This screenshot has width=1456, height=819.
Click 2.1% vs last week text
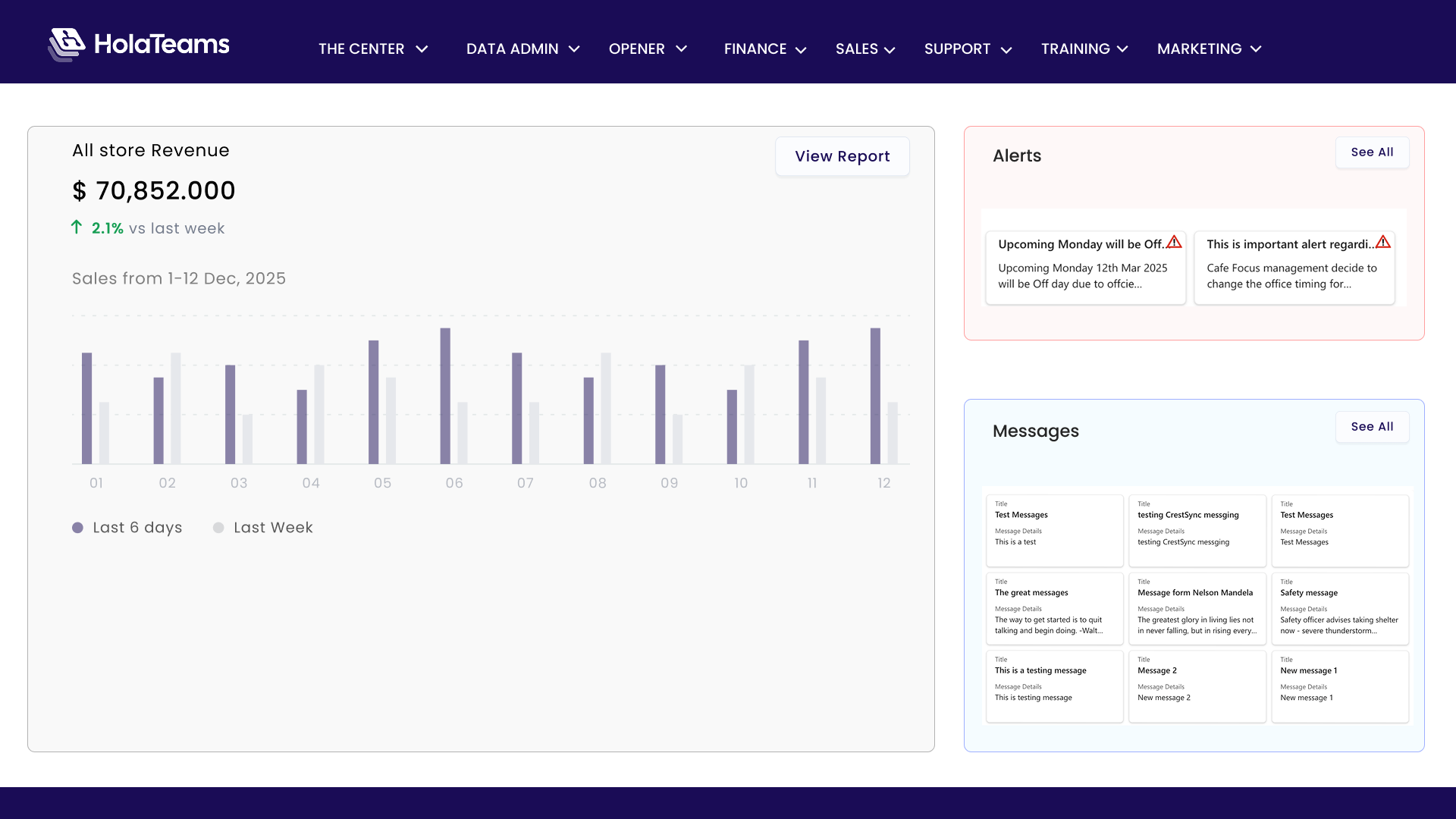point(158,228)
